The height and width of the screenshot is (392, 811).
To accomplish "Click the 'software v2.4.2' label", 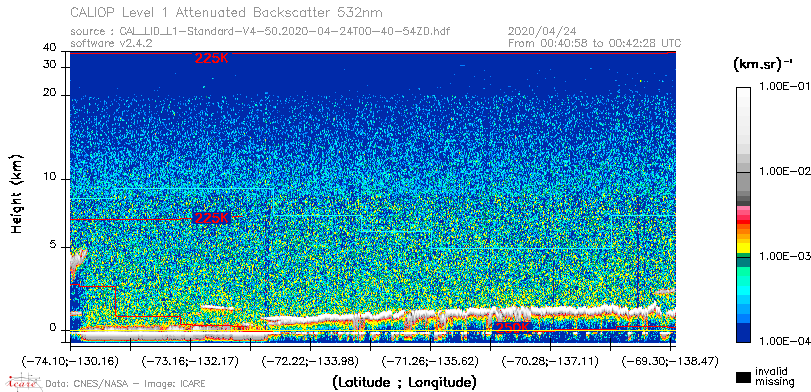I will (111, 43).
